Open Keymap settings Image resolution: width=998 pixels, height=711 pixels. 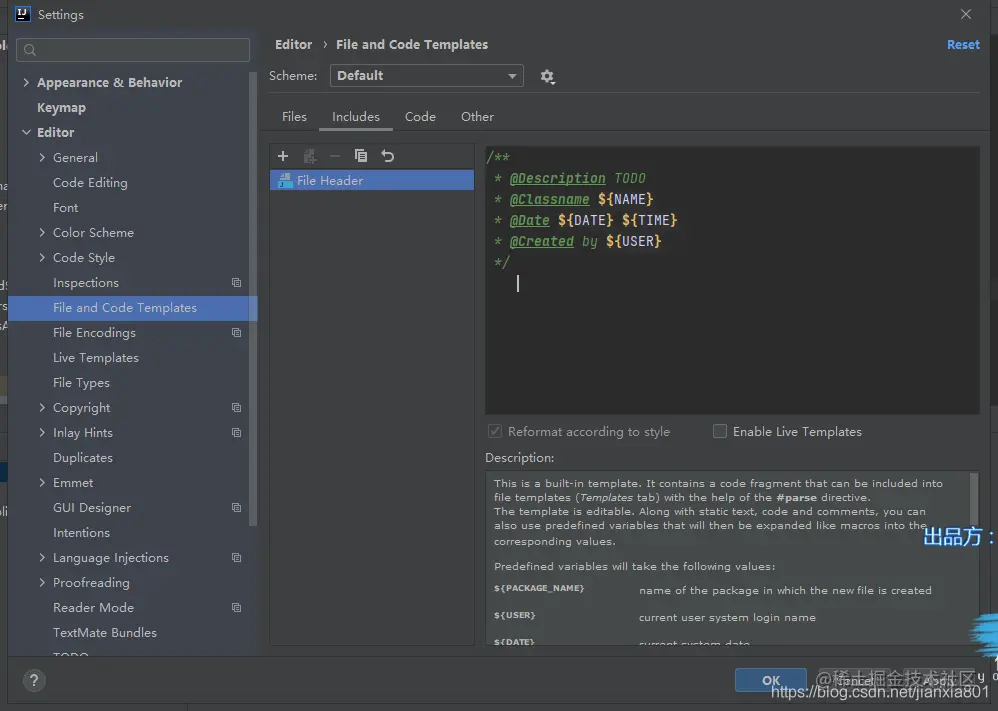click(x=61, y=108)
